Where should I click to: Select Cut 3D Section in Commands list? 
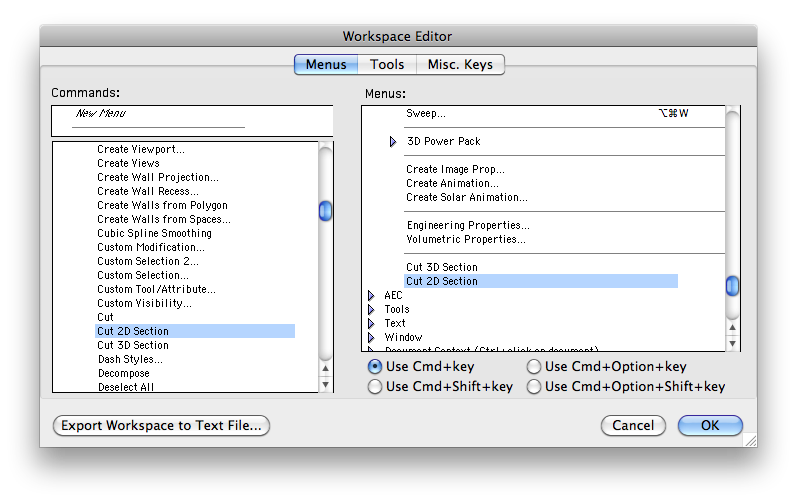pyautogui.click(x=133, y=345)
